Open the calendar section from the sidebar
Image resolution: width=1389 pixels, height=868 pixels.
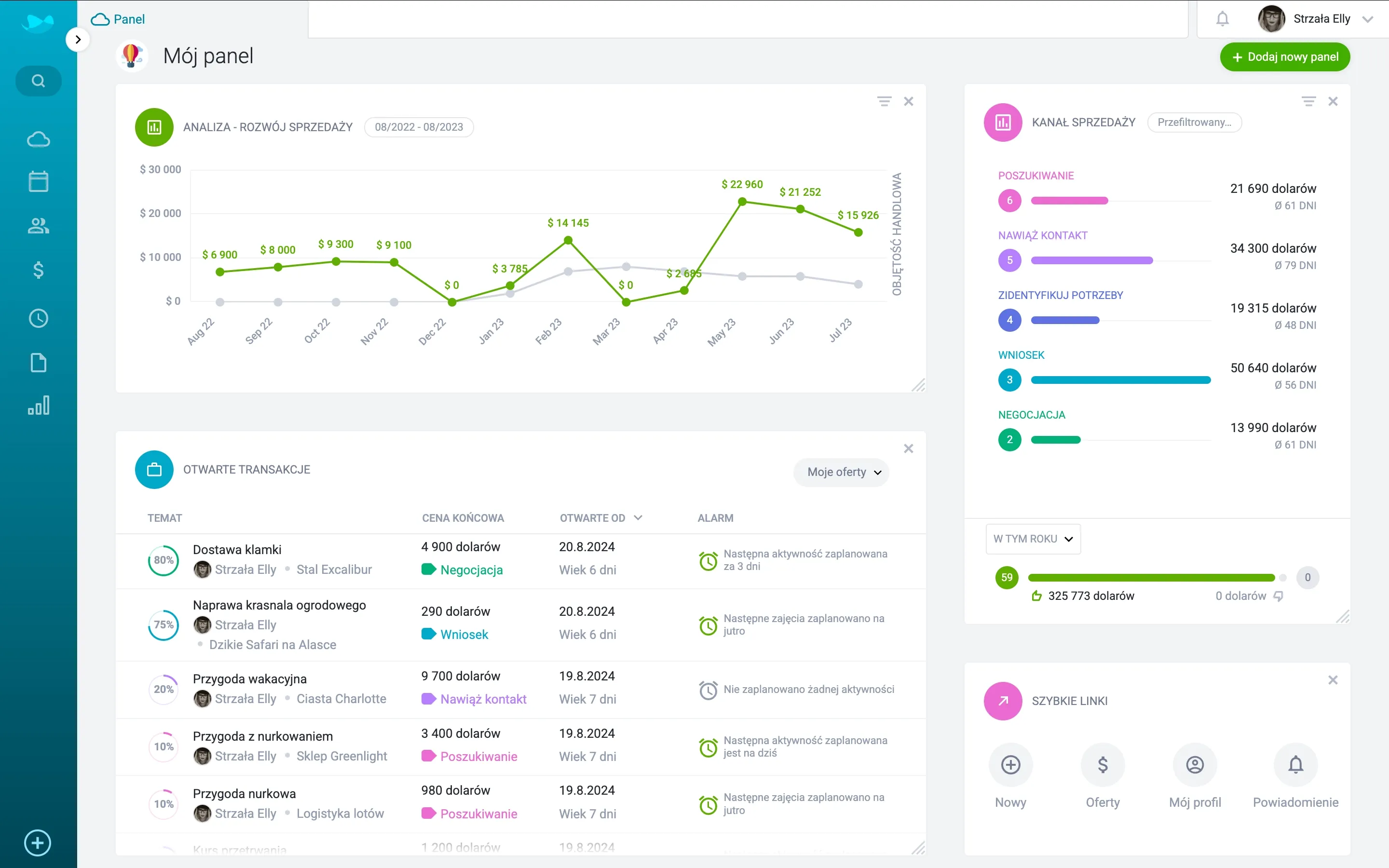click(38, 181)
